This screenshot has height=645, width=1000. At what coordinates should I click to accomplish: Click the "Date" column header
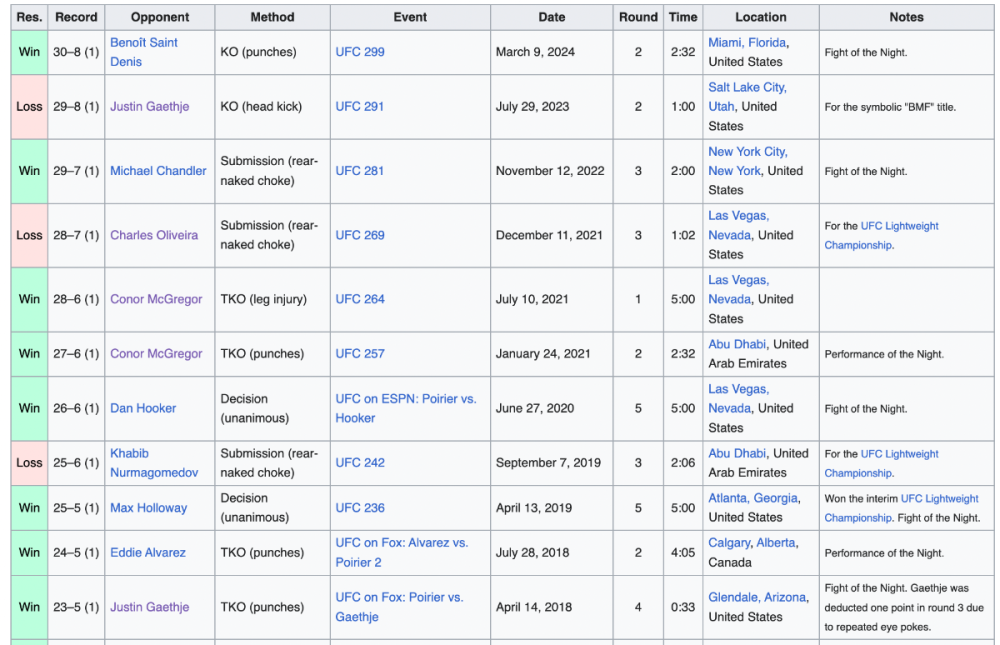click(x=552, y=17)
